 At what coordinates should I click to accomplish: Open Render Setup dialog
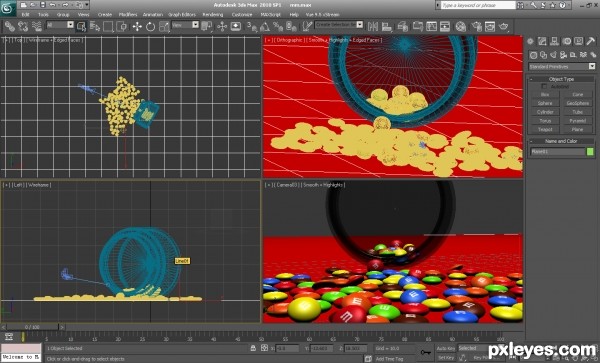click(476, 26)
